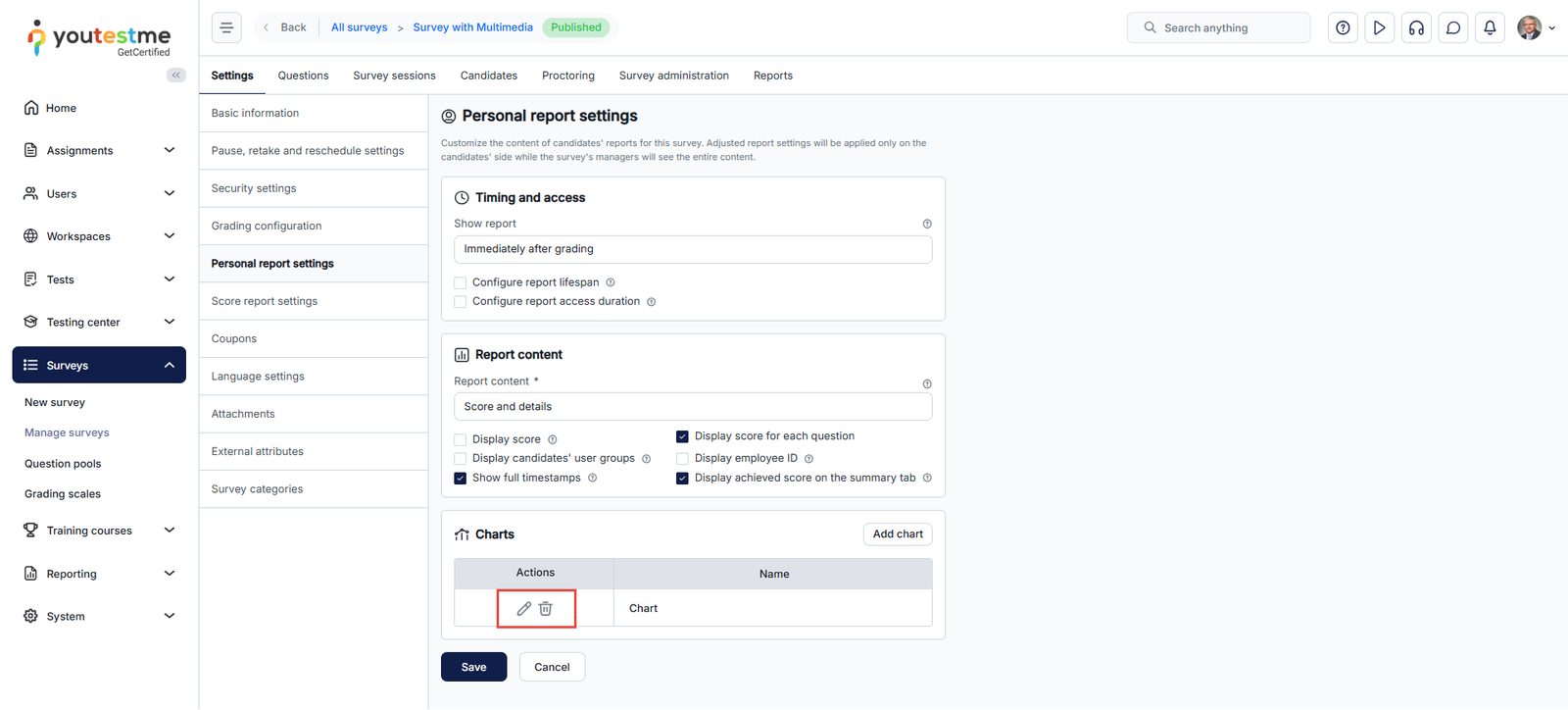
Task: Click the pencil edit icon for Chart
Action: (x=524, y=609)
